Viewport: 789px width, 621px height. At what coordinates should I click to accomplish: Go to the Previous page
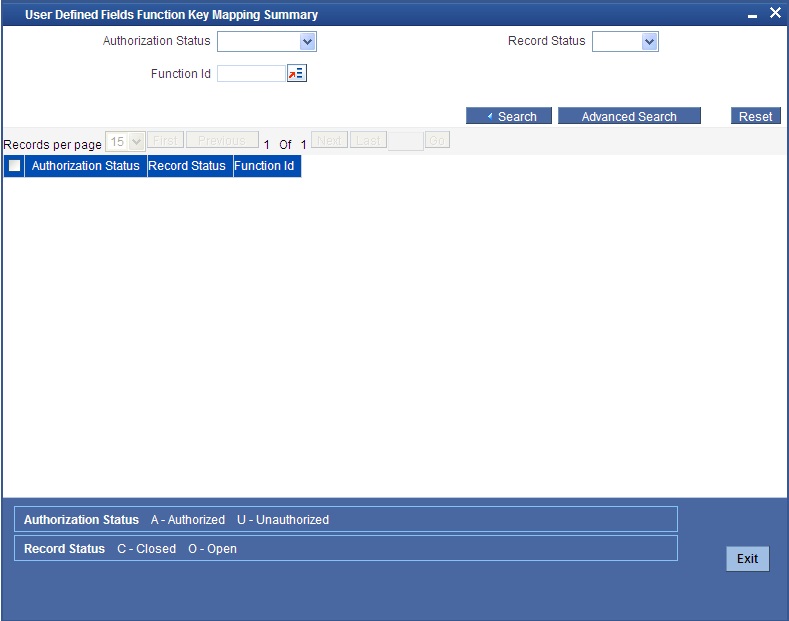pos(222,140)
